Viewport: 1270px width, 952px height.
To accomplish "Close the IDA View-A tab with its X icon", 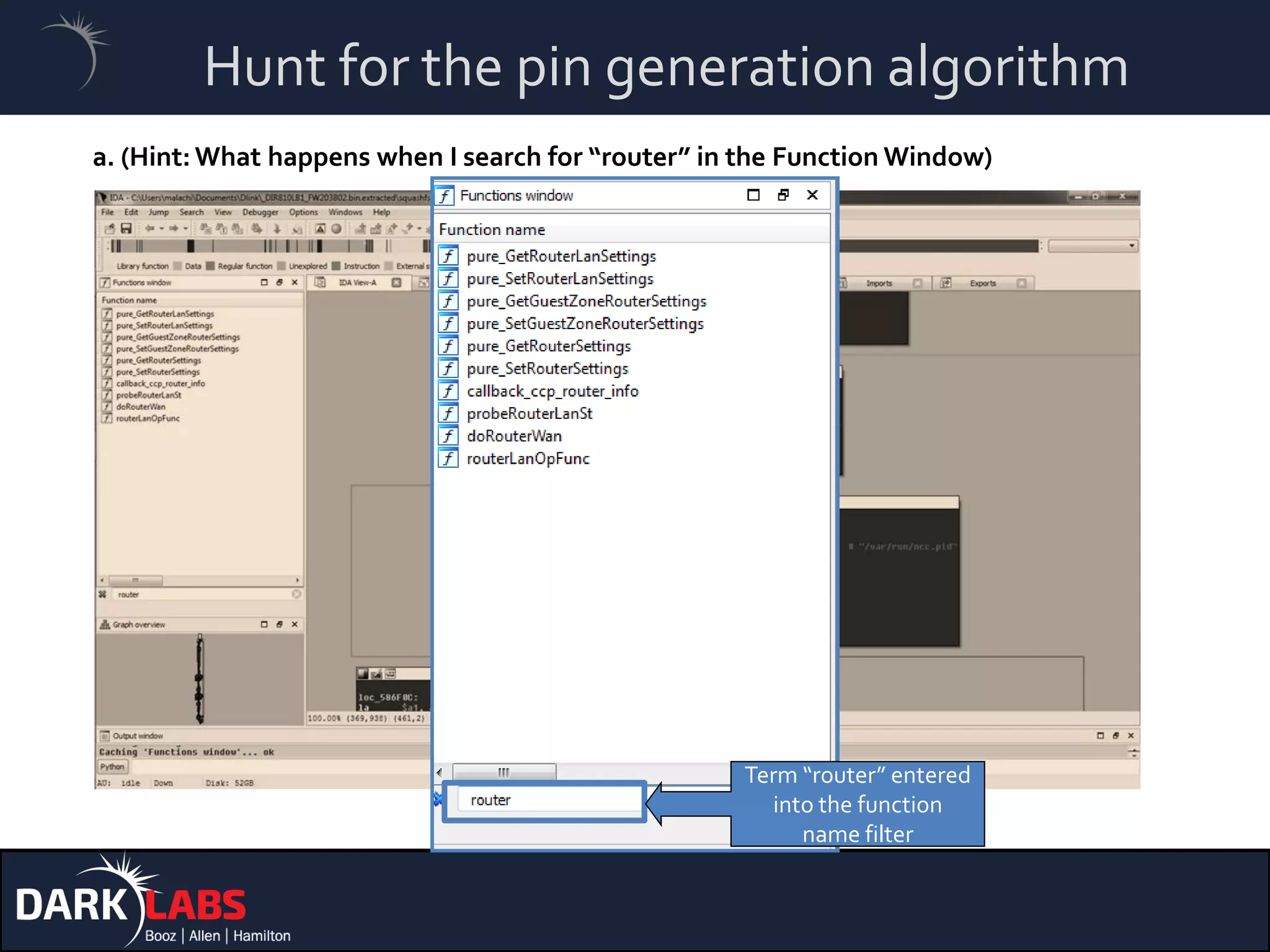I will click(396, 283).
